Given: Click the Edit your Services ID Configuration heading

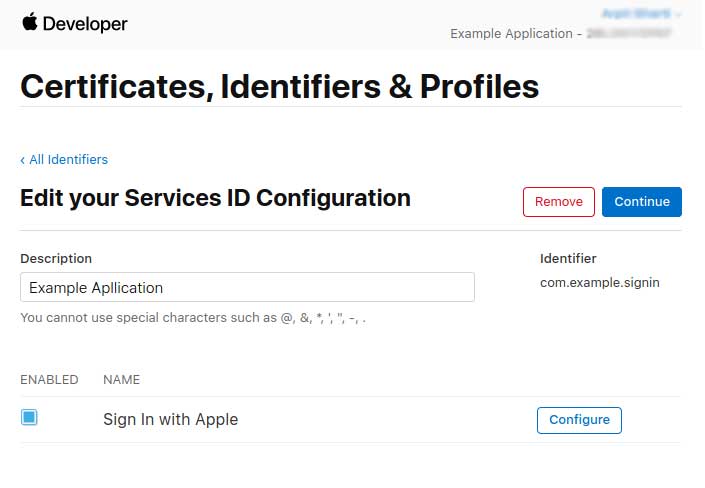Looking at the screenshot, I should click(215, 198).
